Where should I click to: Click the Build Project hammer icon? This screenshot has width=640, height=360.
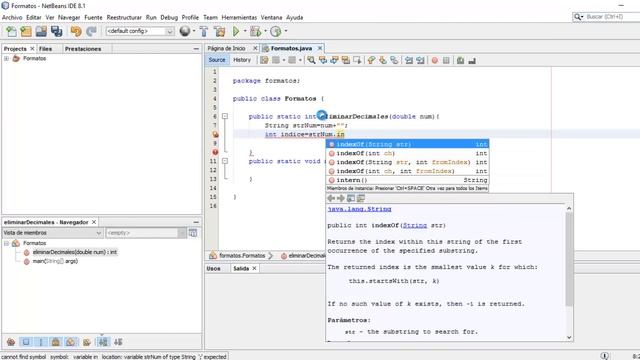click(x=204, y=31)
